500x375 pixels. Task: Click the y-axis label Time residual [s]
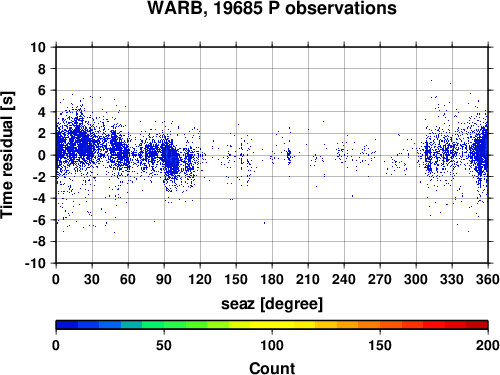tap(7, 155)
